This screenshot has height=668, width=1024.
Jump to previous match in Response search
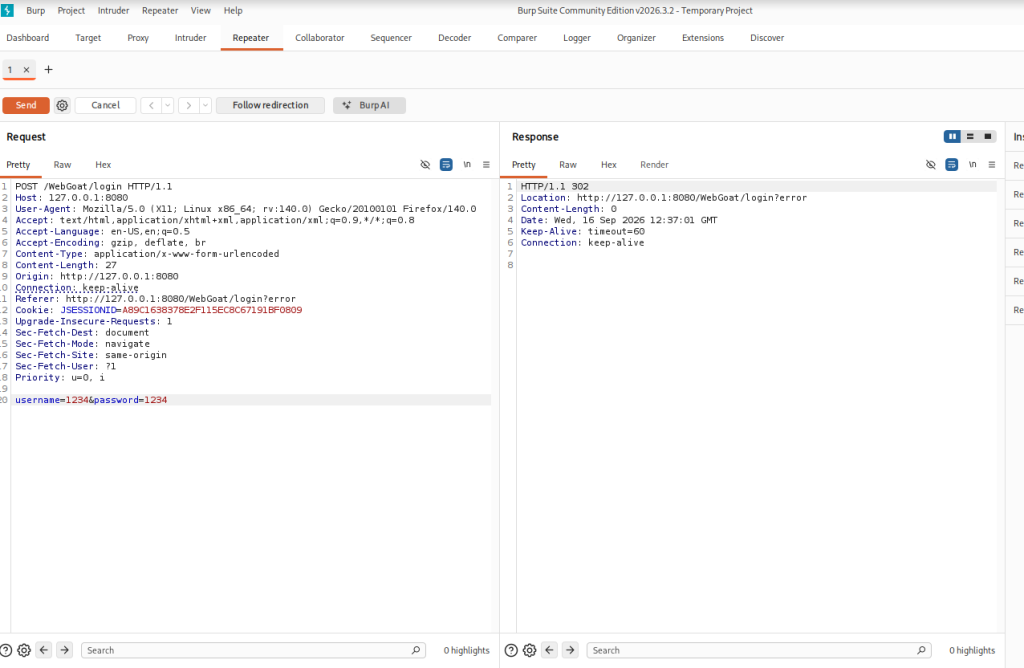[x=549, y=650]
